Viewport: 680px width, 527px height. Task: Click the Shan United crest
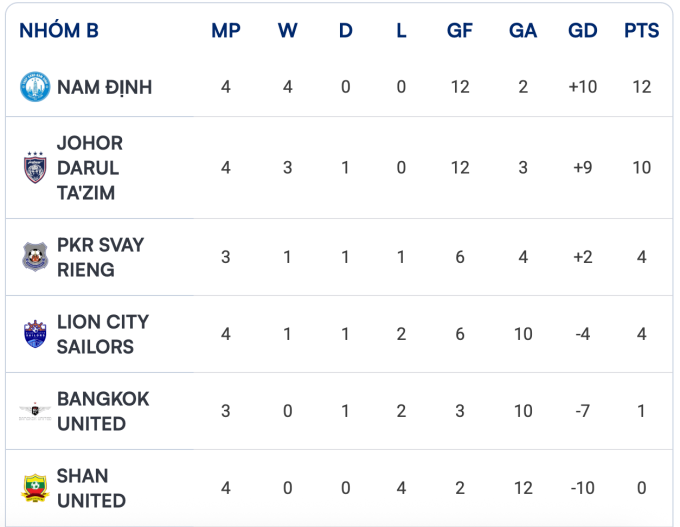click(35, 488)
